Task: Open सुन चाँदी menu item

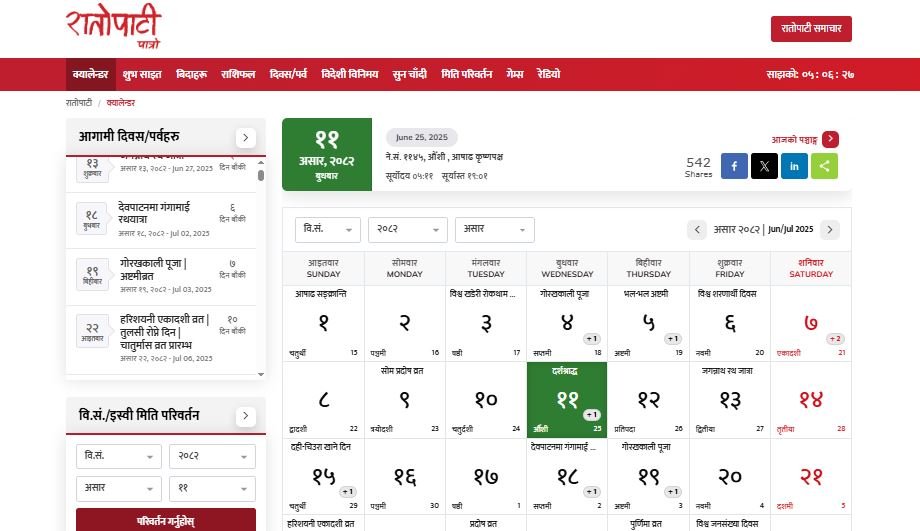Action: [410, 75]
